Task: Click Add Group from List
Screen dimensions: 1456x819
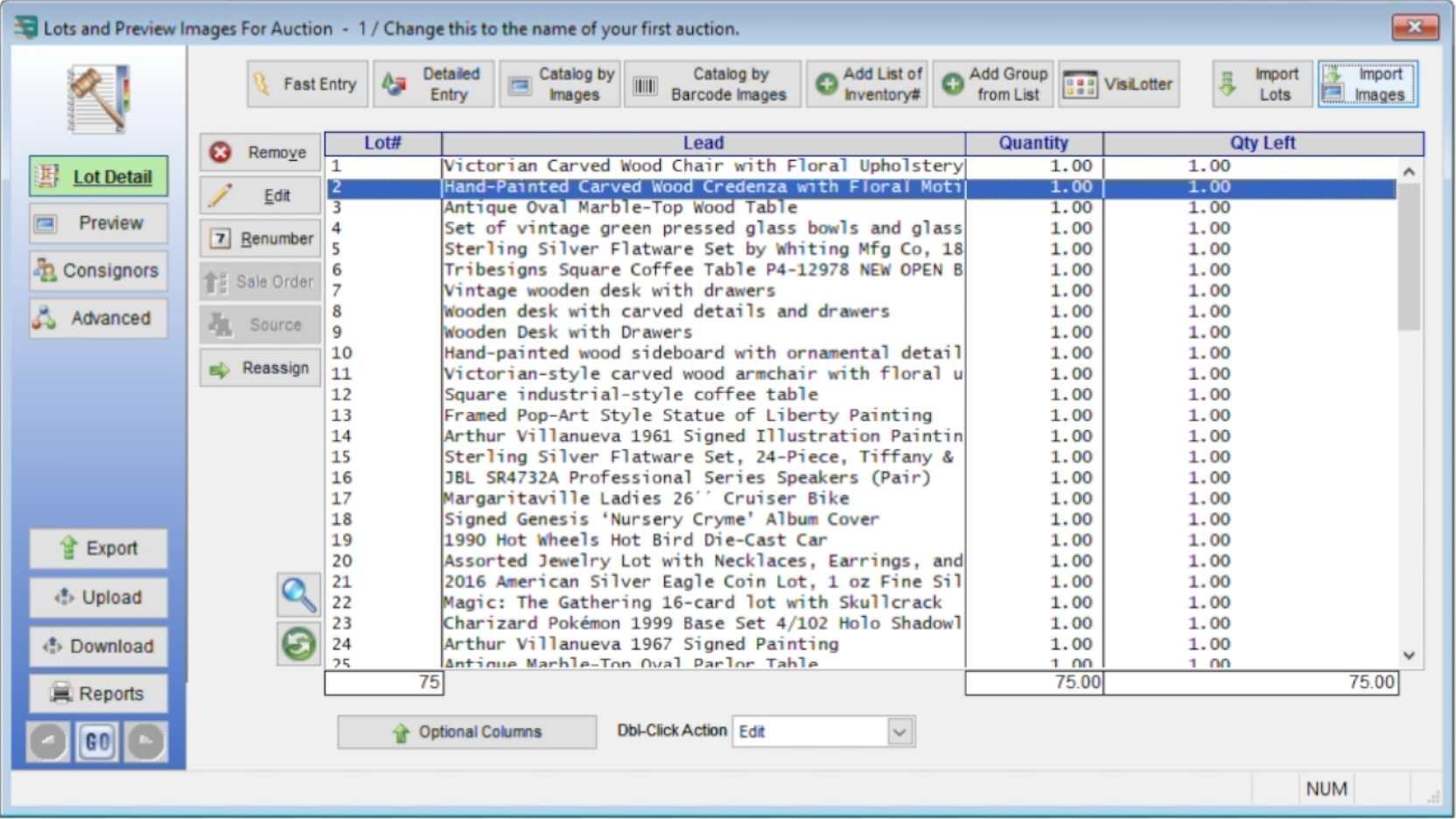Action: tap(993, 84)
